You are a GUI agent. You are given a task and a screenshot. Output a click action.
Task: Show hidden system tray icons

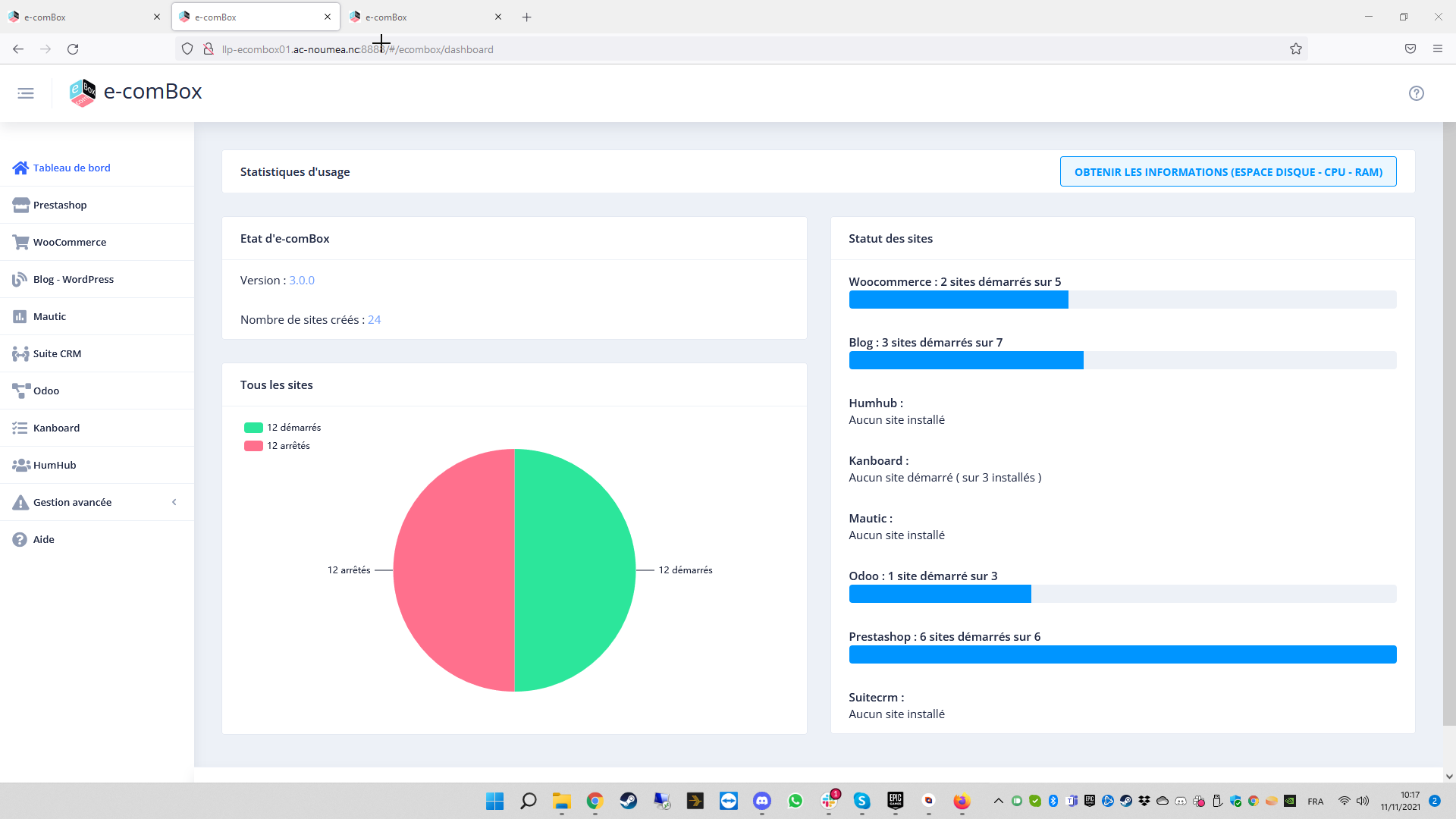tap(998, 801)
